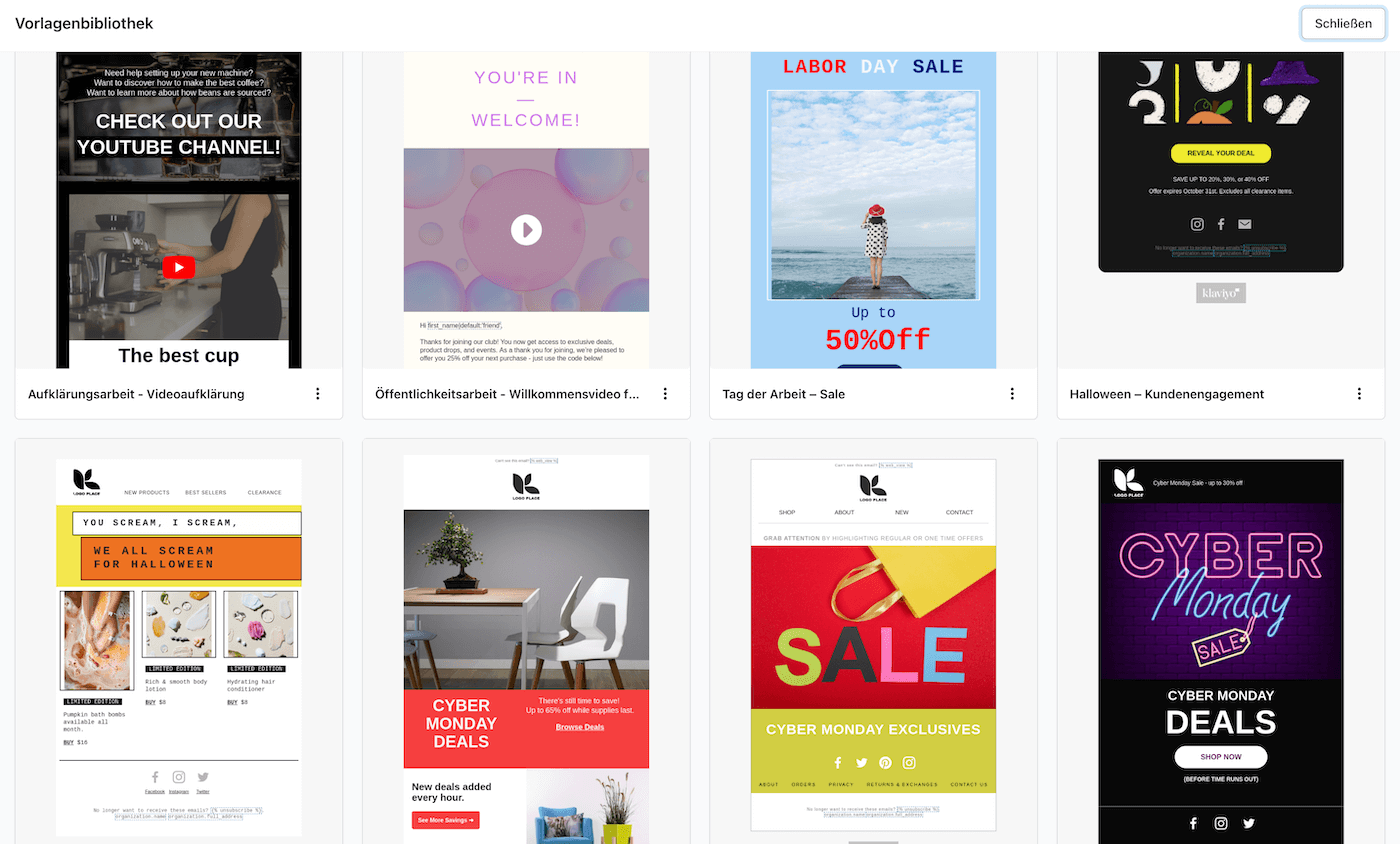Select the colorful SALE Cyber Monday Exclusives thumbnail
Viewport: 1400px width, 844px height.
[873, 645]
